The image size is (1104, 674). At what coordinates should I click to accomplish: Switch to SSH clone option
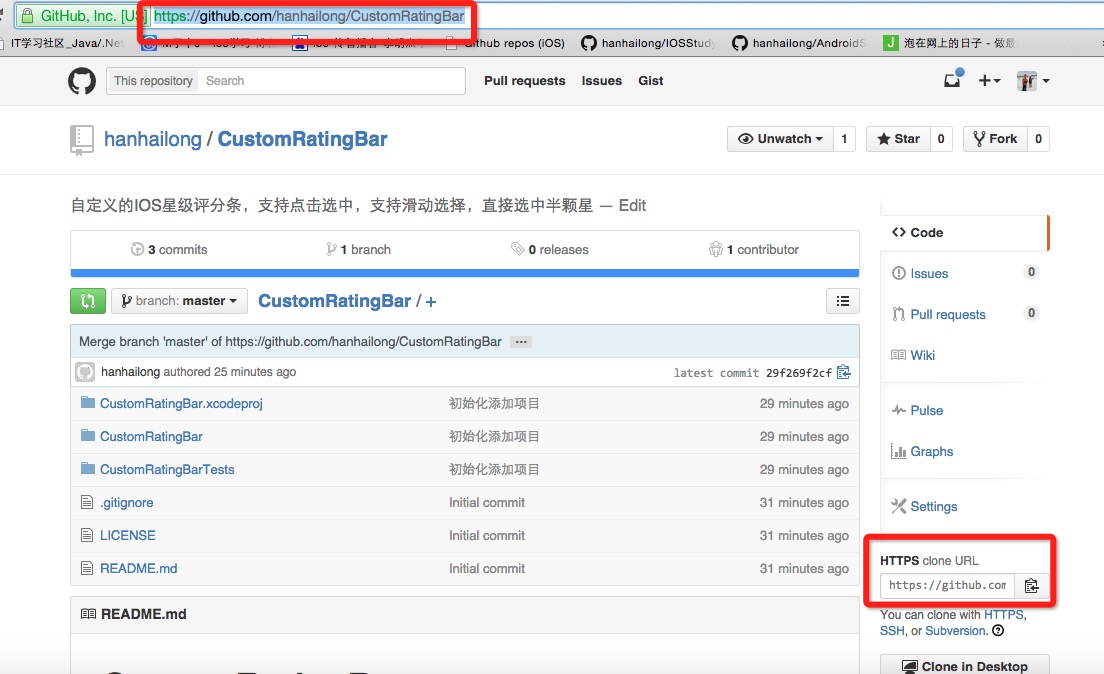click(891, 631)
